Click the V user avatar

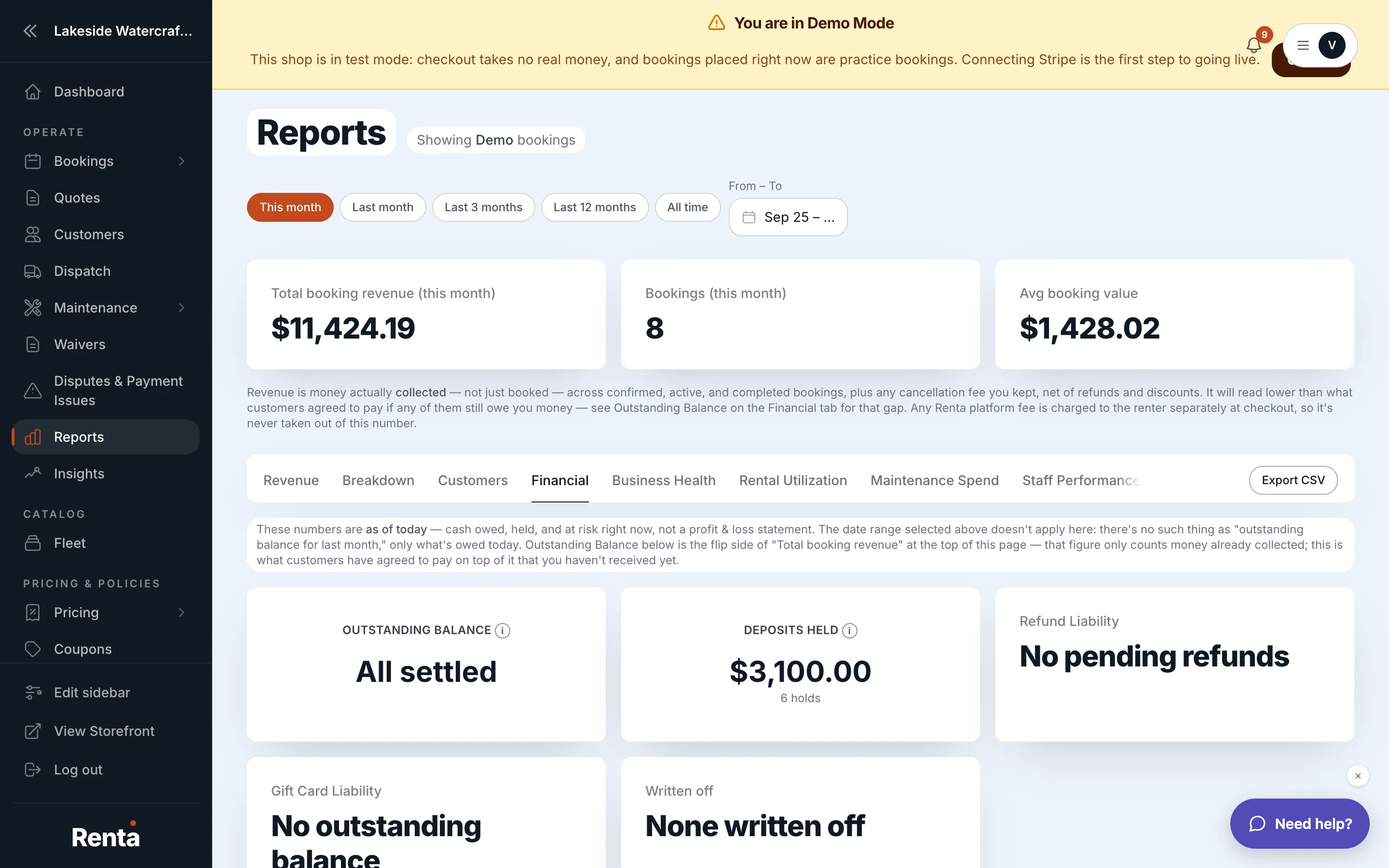click(1332, 45)
